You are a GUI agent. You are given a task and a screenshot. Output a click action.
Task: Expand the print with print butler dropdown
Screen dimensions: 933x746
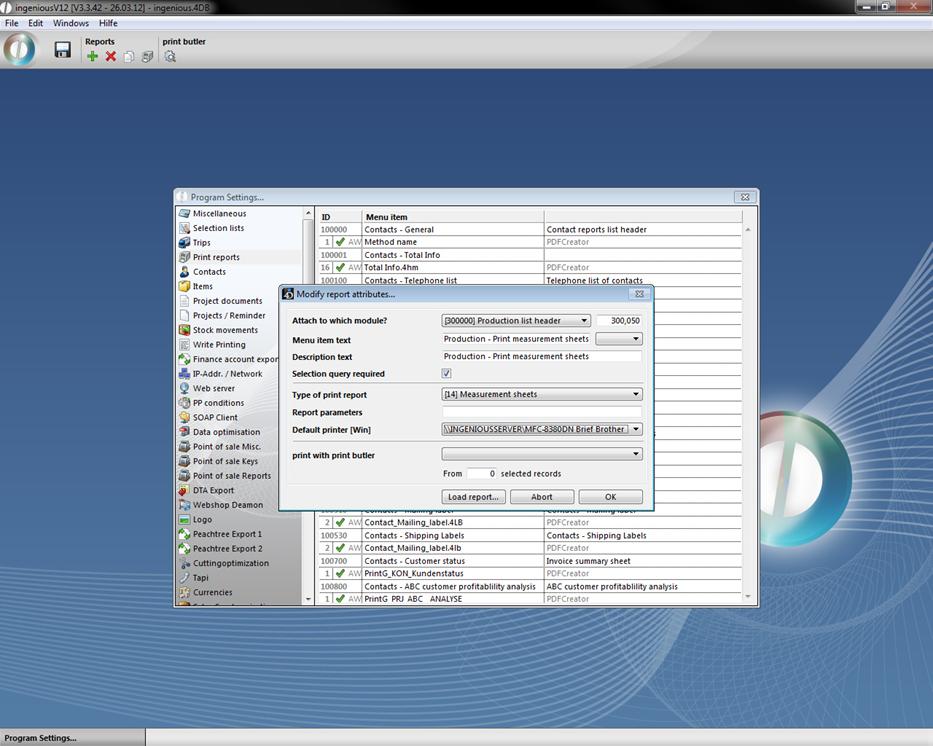636,454
